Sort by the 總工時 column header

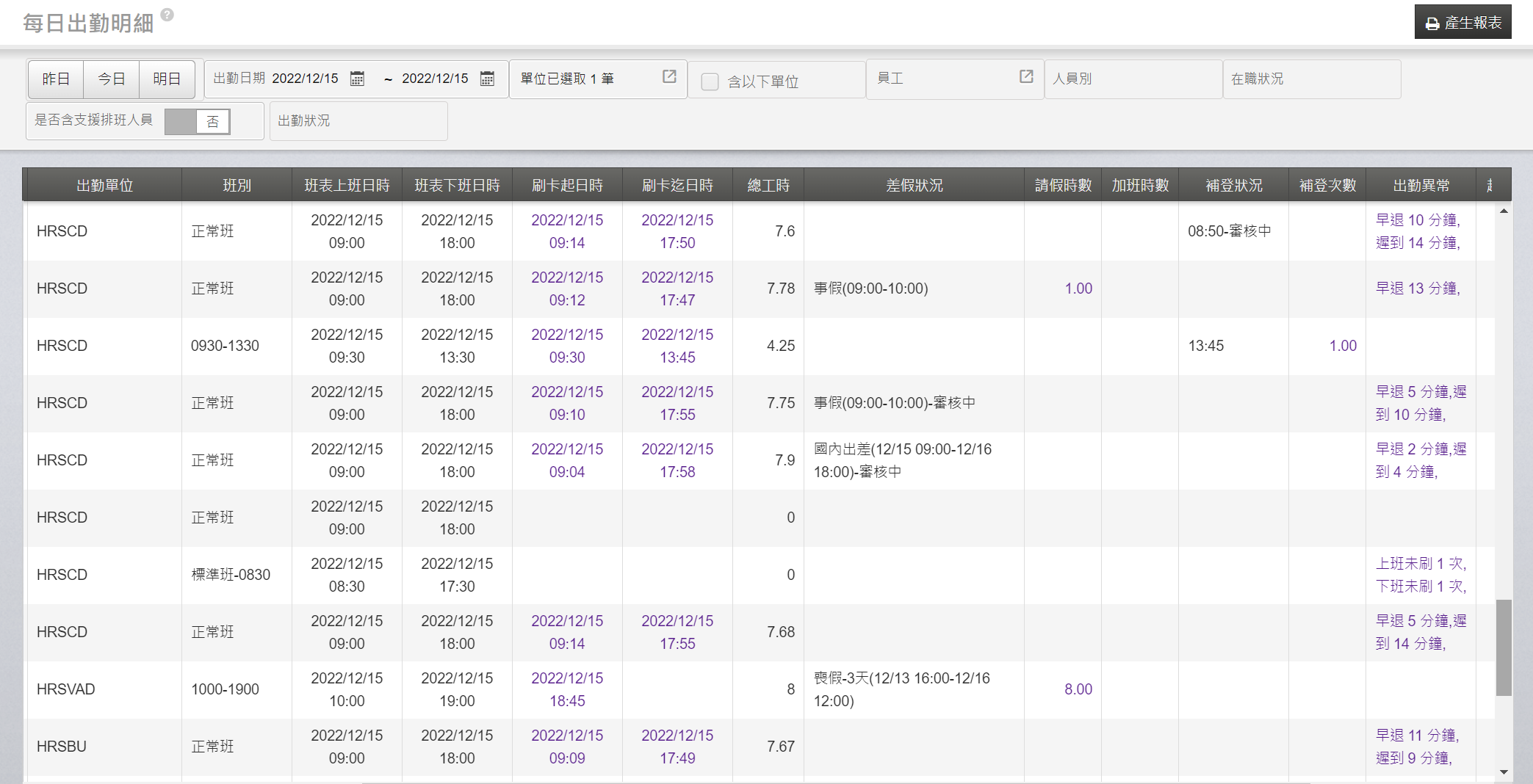point(768,185)
